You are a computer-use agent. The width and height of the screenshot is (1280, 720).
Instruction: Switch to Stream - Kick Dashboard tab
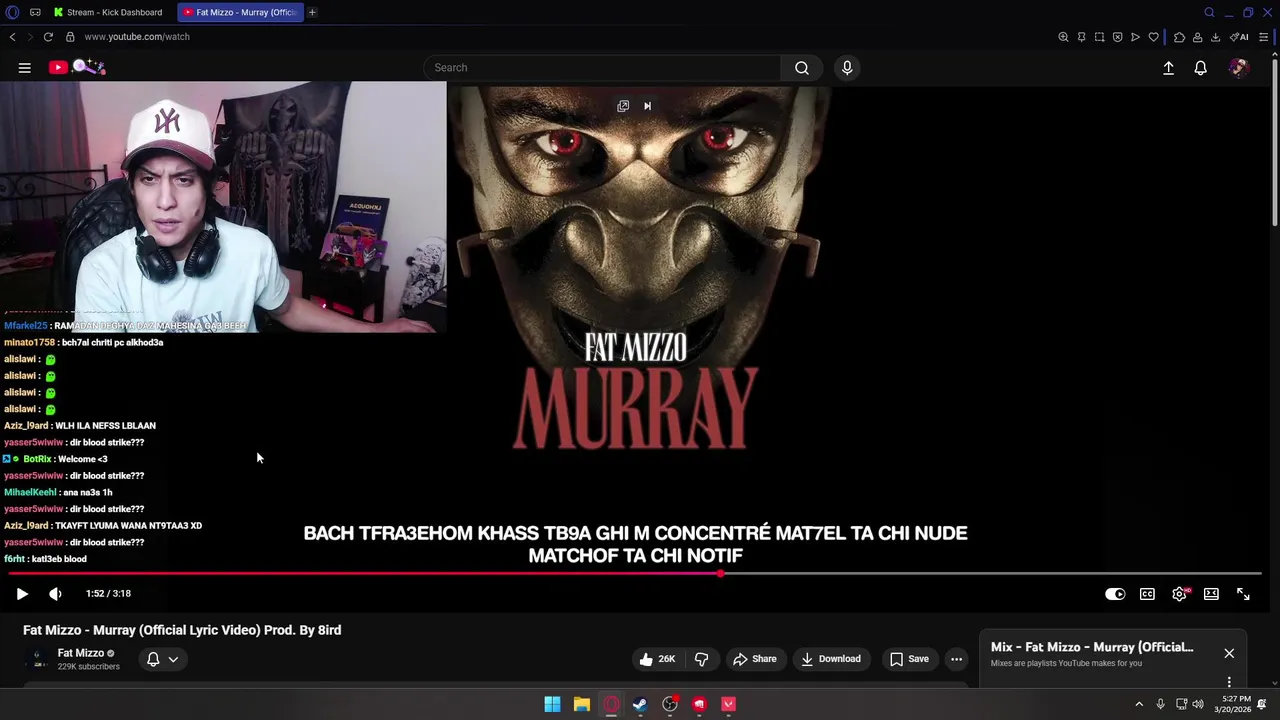click(109, 12)
